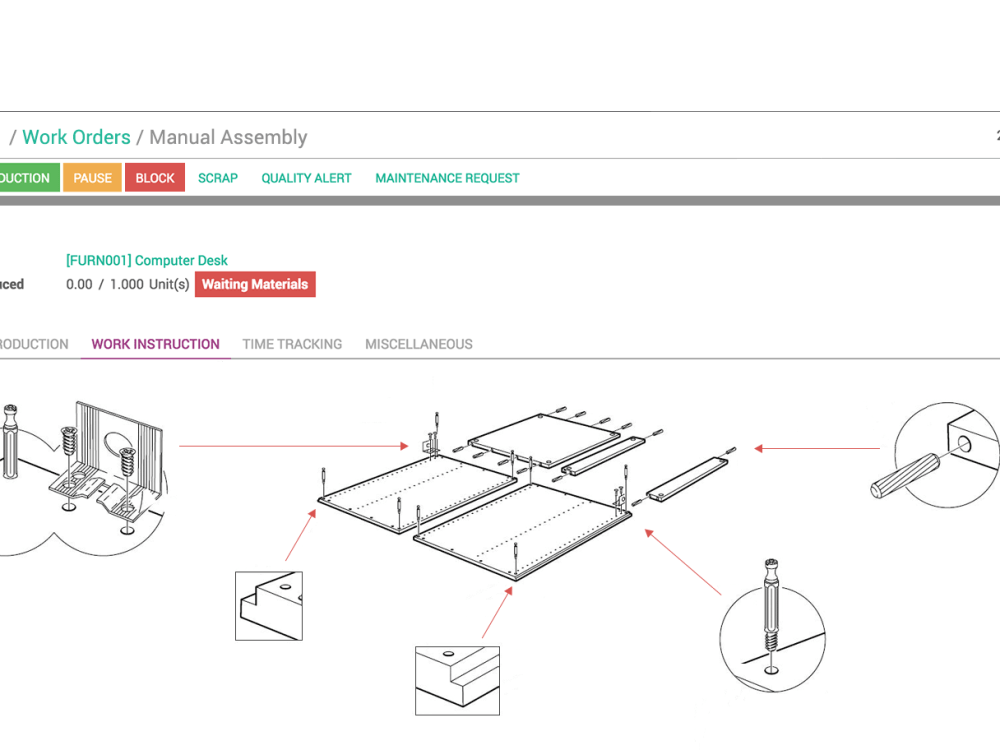Click the wooden dowel detail circle
This screenshot has width=1000, height=750.
[x=936, y=454]
